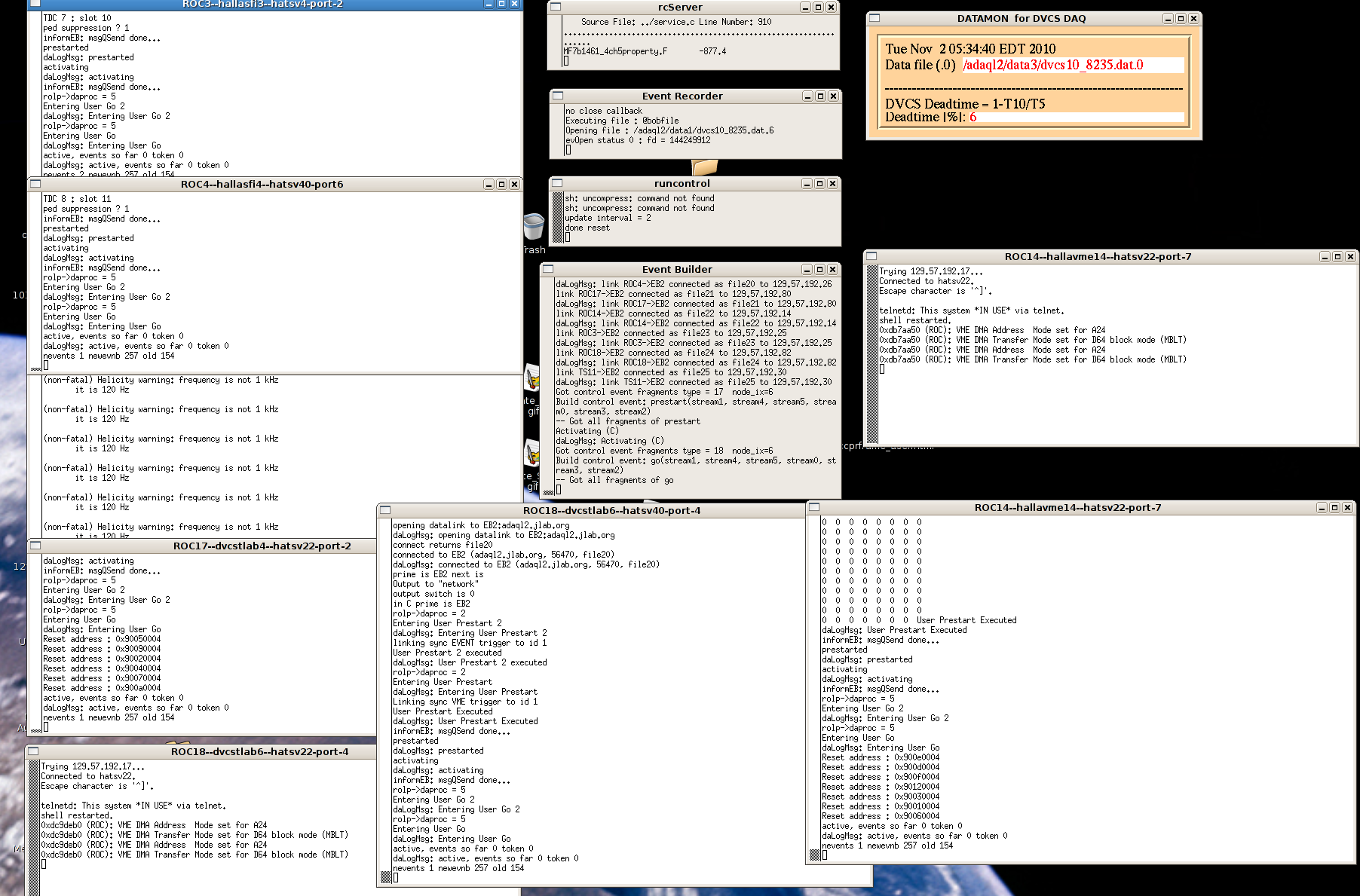This screenshot has height=896, width=1360.
Task: Open window menu of ROC18--dvcstlab6--hatsv22-port-4 window
Action: (x=32, y=751)
